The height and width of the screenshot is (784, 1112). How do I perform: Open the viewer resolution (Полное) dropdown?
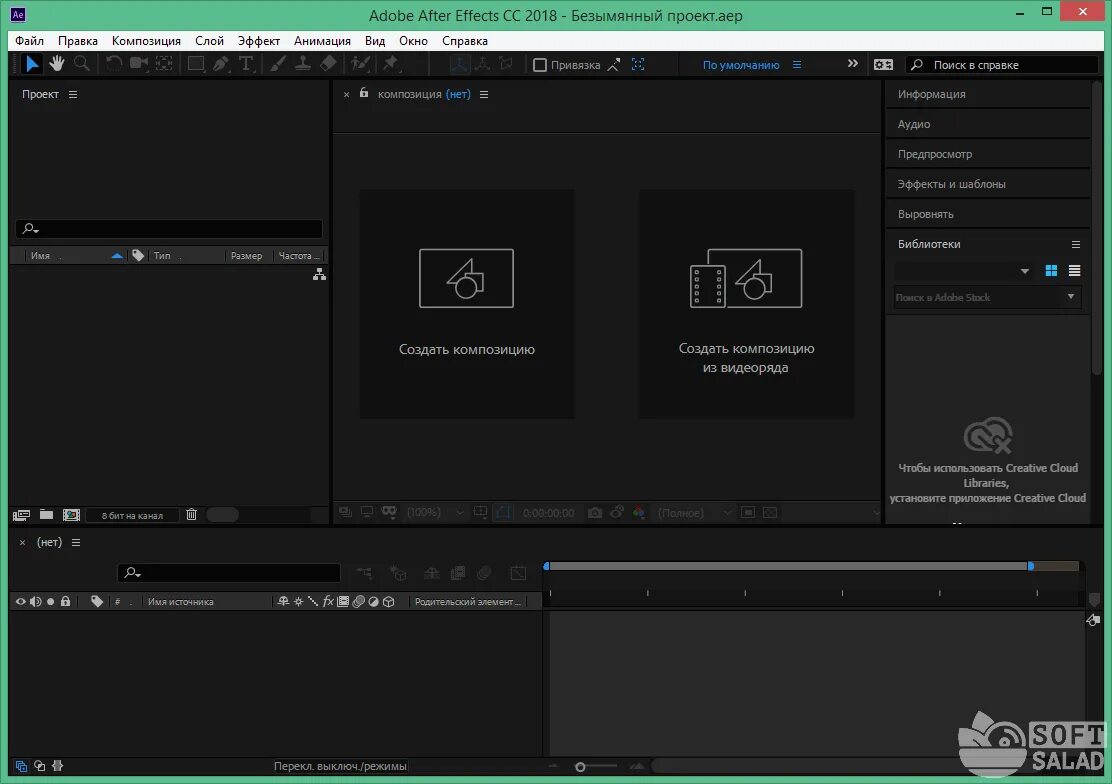pyautogui.click(x=694, y=512)
